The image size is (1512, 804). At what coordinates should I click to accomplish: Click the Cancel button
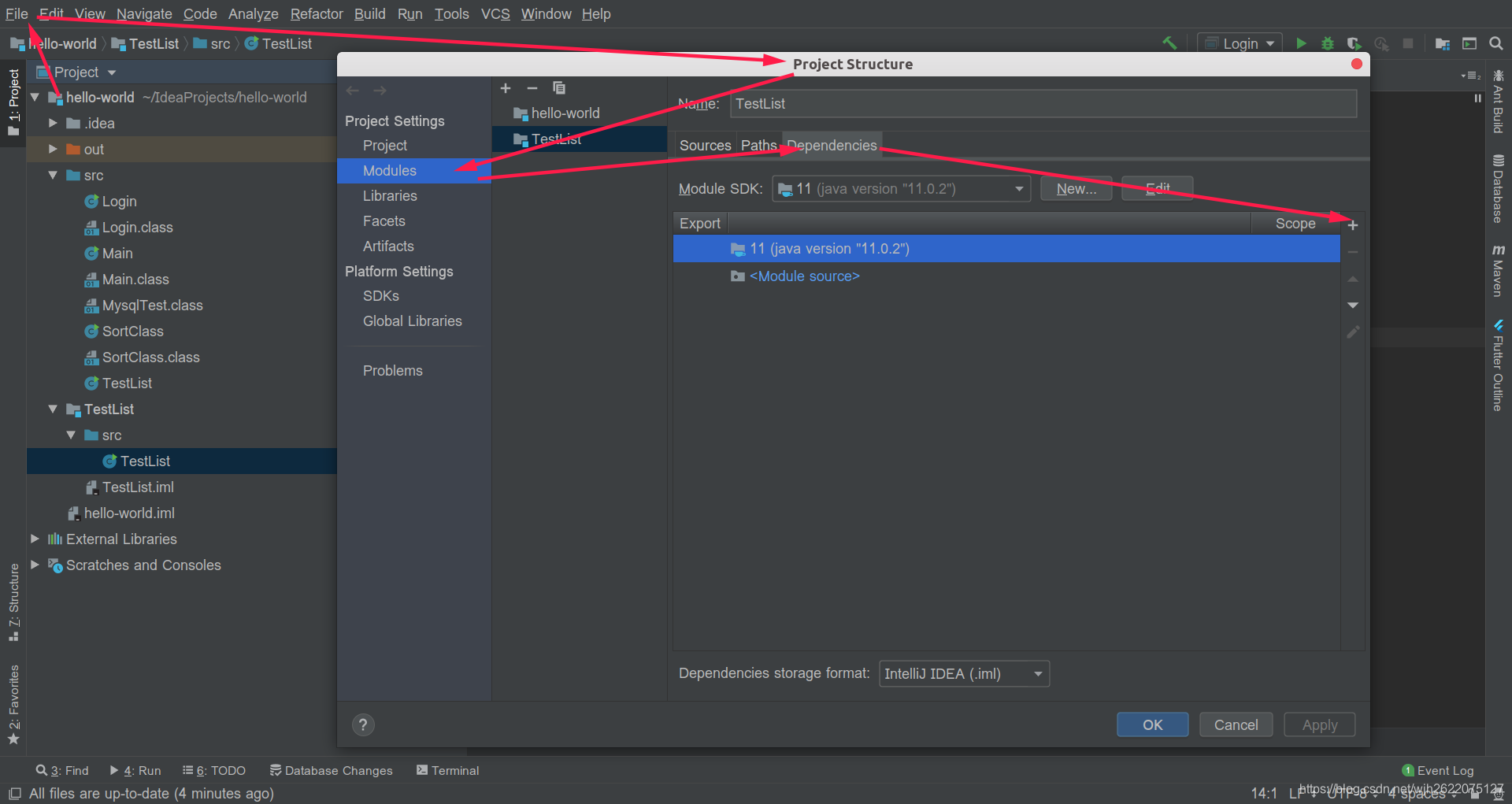[1236, 725]
